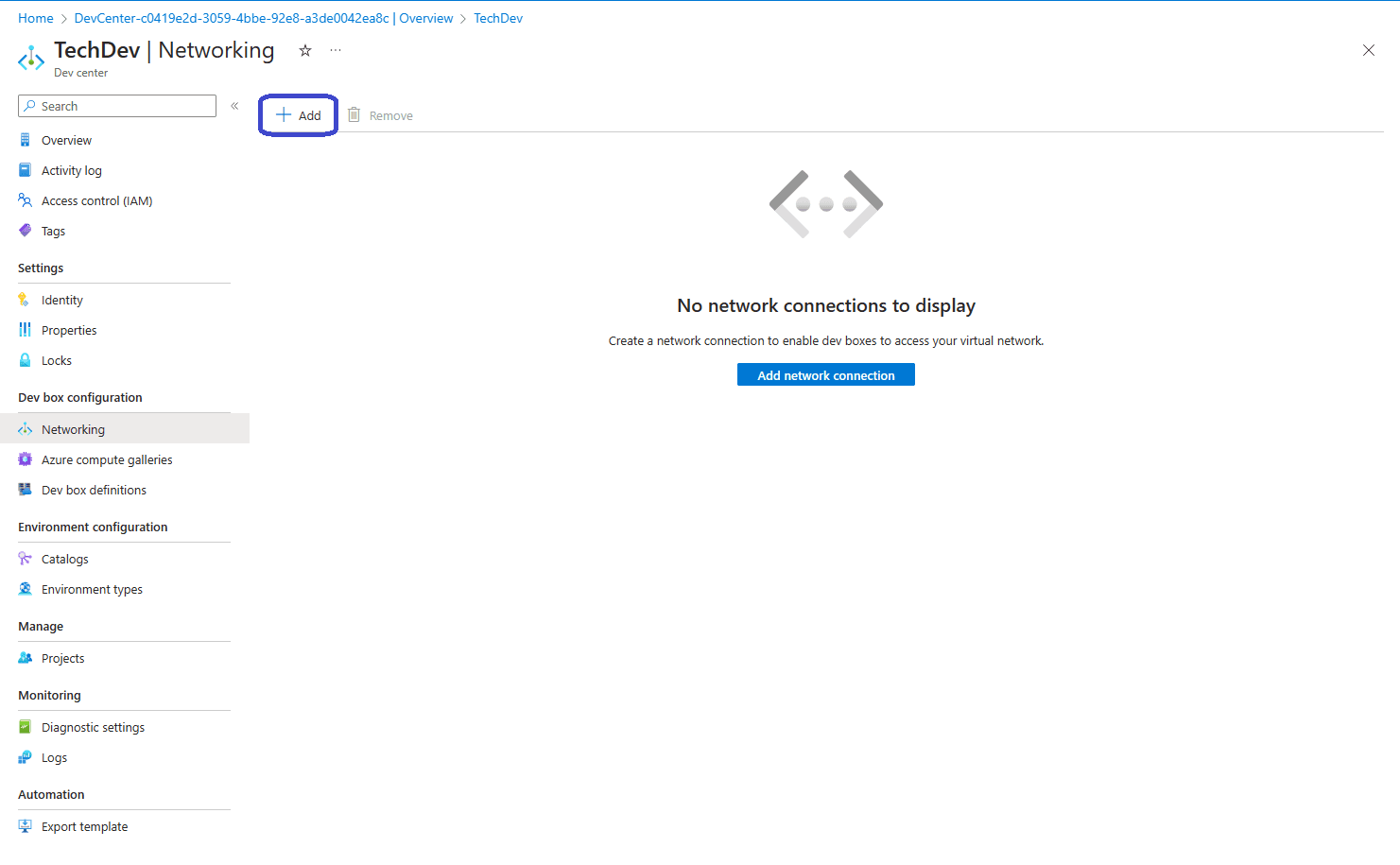Open Catalogs under Environment configuration
Screen dimensions: 1400x865
point(64,560)
